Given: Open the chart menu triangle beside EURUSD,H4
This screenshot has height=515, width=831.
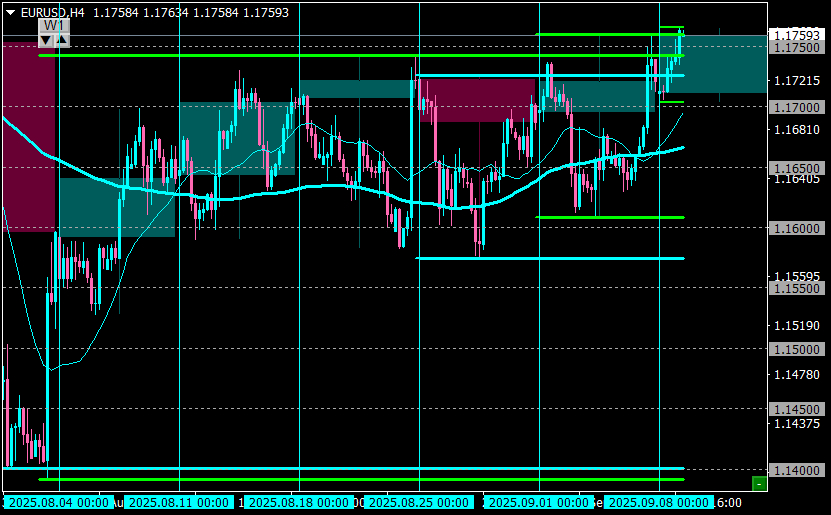Looking at the screenshot, I should pos(10,13).
